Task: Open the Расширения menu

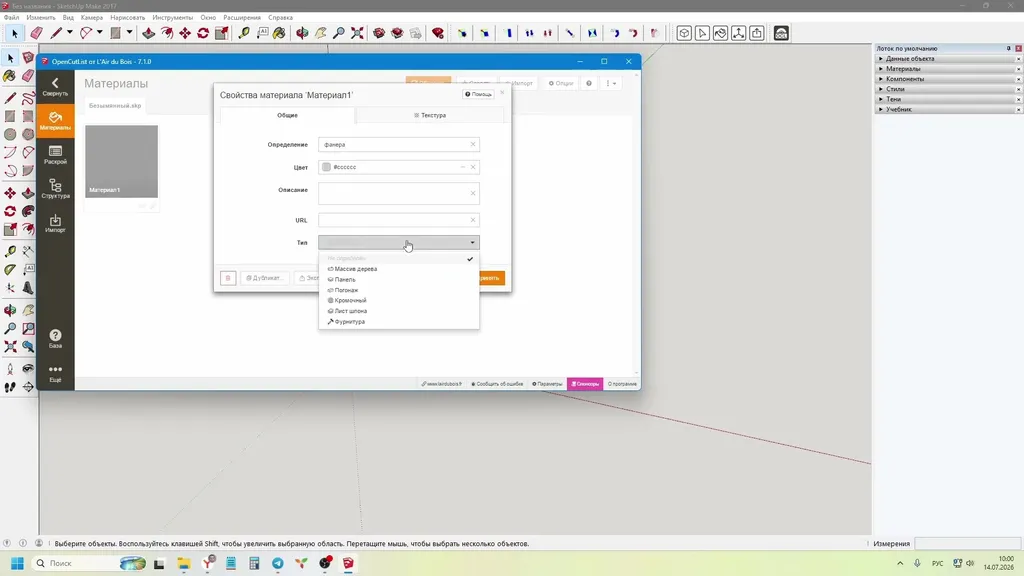Action: [242, 18]
